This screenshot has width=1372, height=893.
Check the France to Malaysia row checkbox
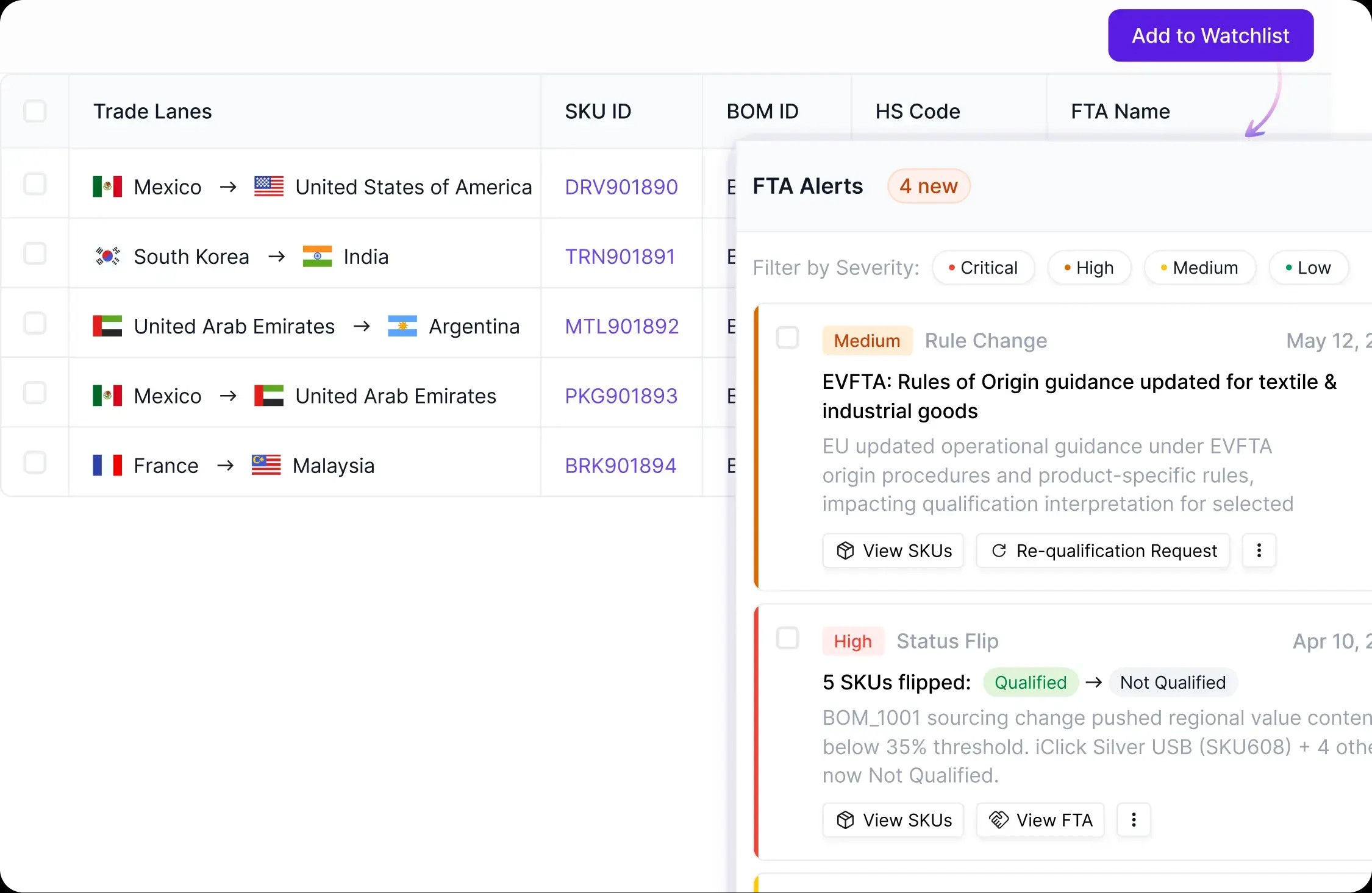(x=35, y=463)
